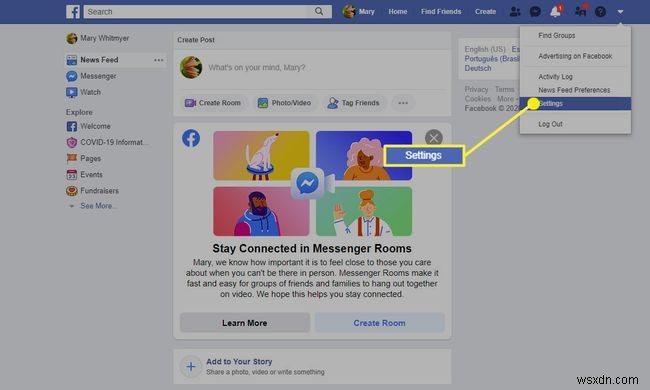
Task: Choose Log Out from the dropdown
Action: (551, 124)
